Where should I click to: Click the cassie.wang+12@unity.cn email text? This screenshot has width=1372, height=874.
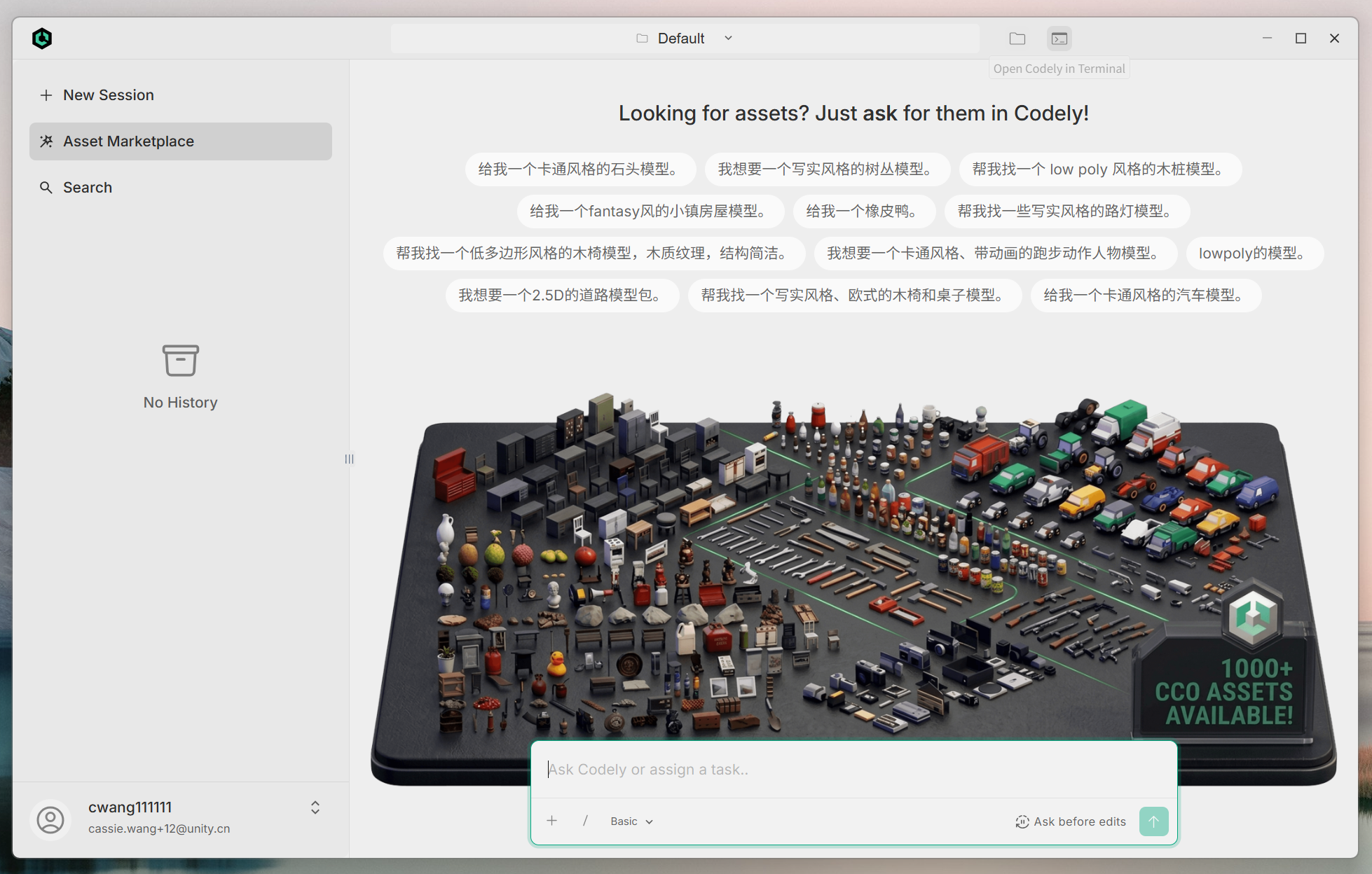click(x=159, y=828)
